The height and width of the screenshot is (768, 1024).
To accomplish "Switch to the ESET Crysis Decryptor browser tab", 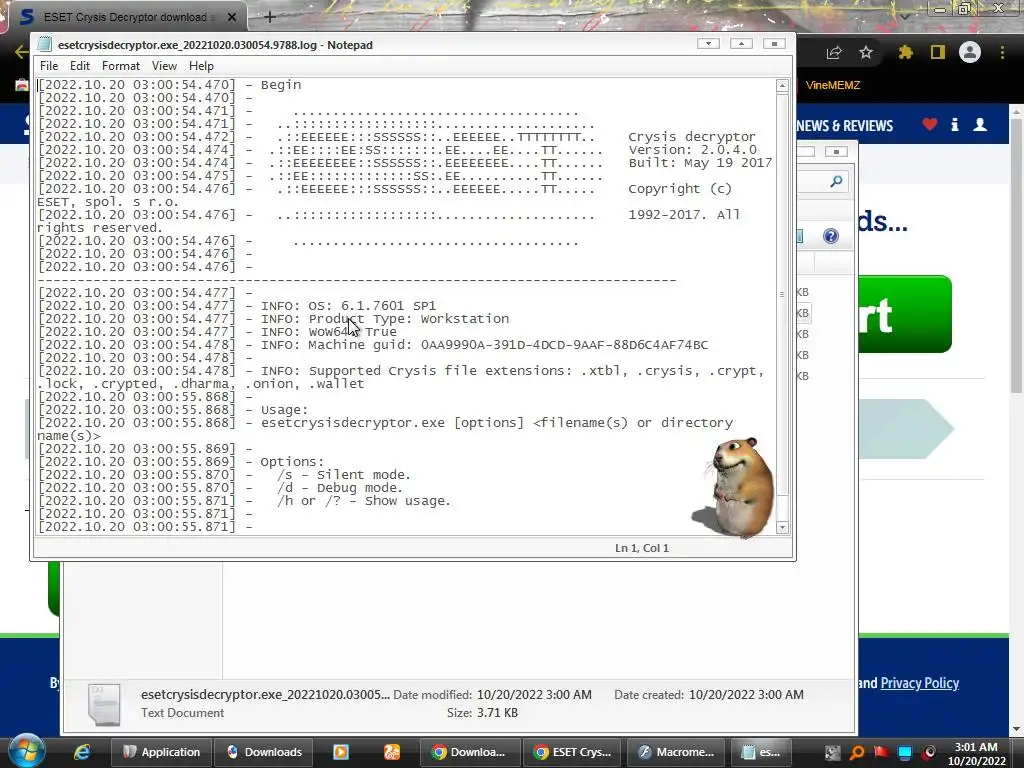I will click(124, 17).
